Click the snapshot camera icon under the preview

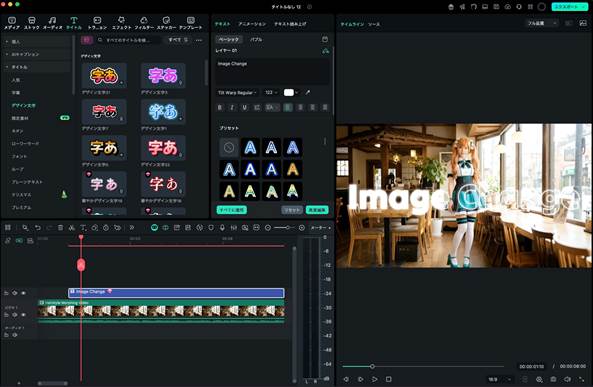click(x=553, y=379)
